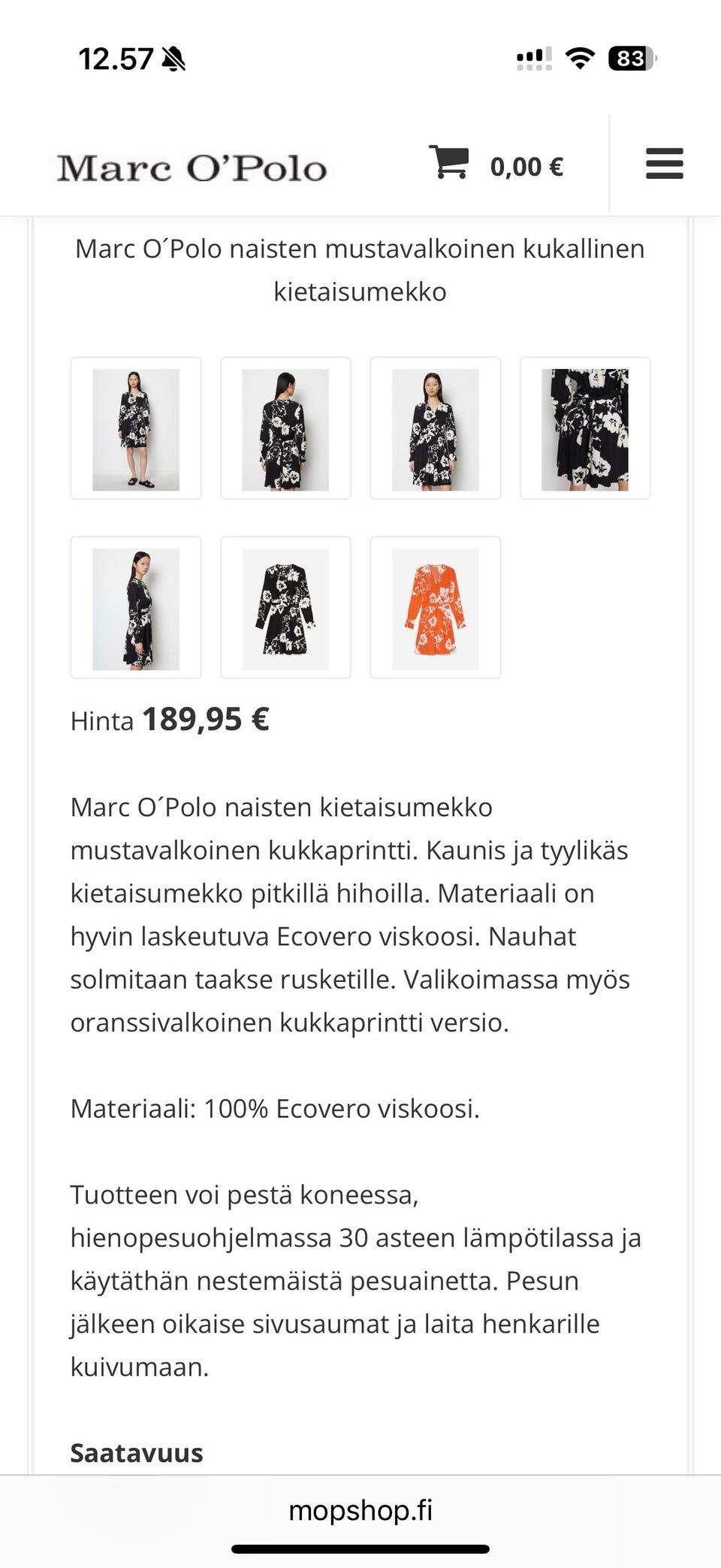Select the black dress flat-lay thumbnail
721x1568 pixels.
(x=285, y=608)
